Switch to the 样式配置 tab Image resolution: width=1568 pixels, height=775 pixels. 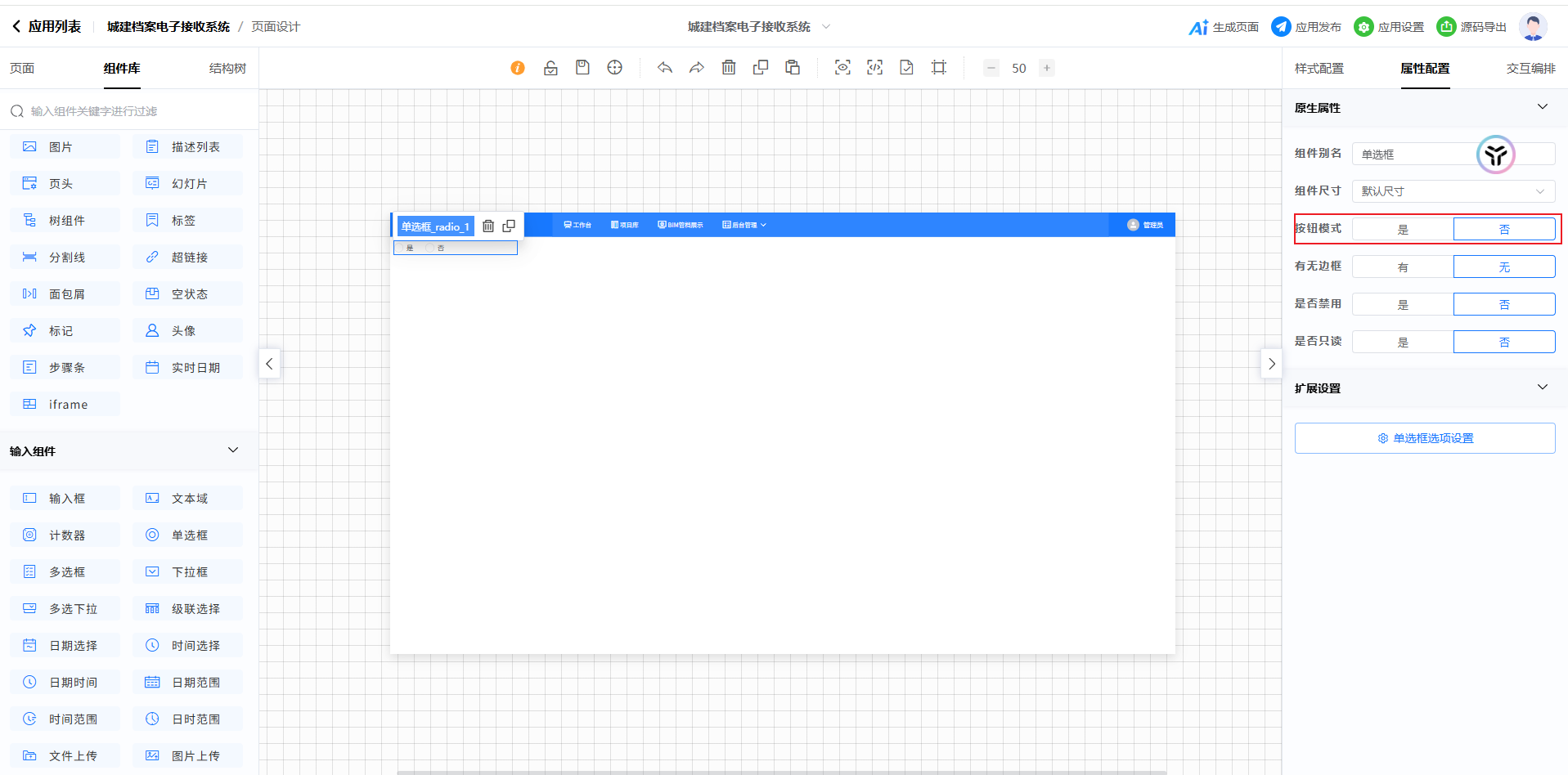[1319, 69]
